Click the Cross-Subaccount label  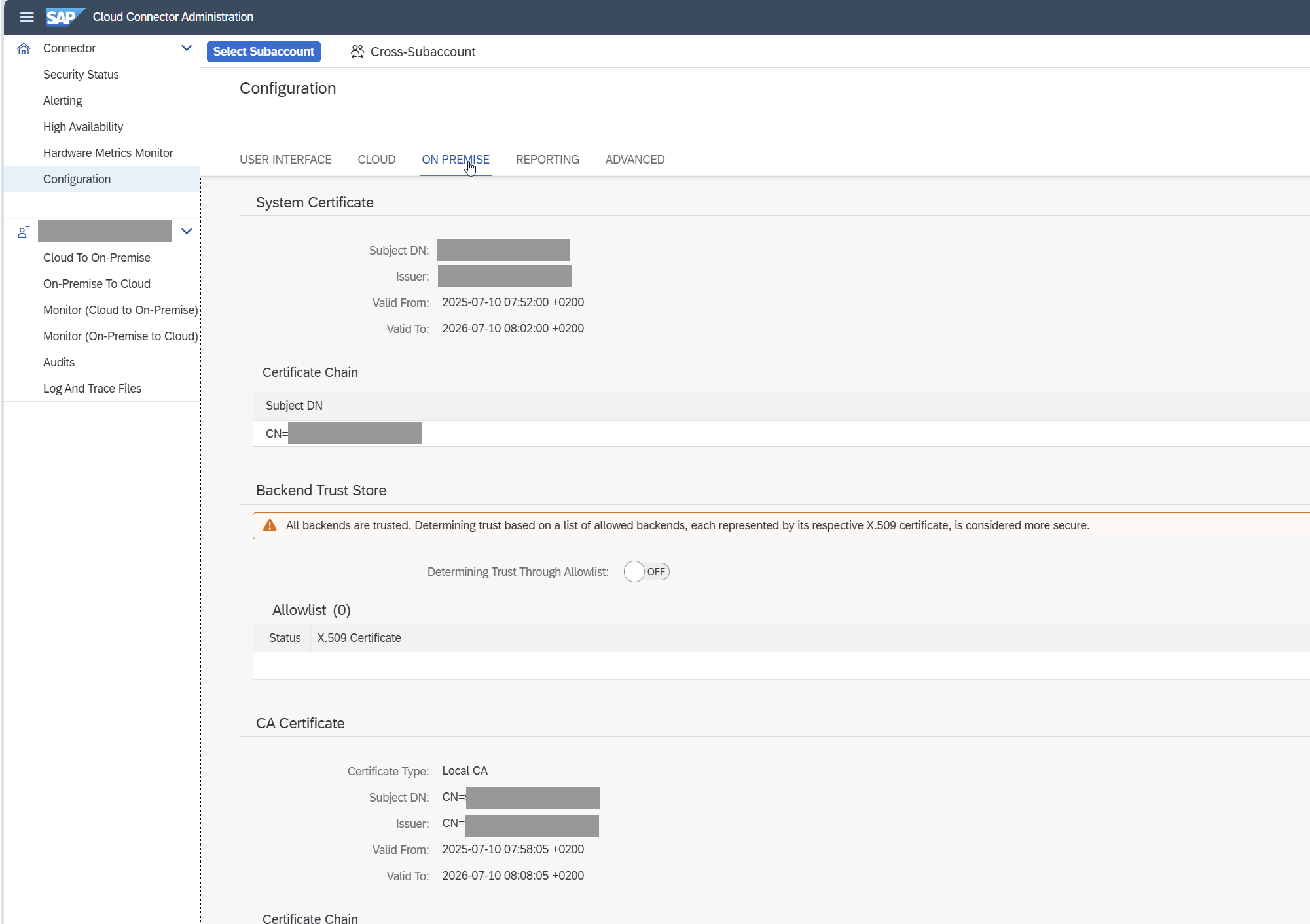(423, 52)
